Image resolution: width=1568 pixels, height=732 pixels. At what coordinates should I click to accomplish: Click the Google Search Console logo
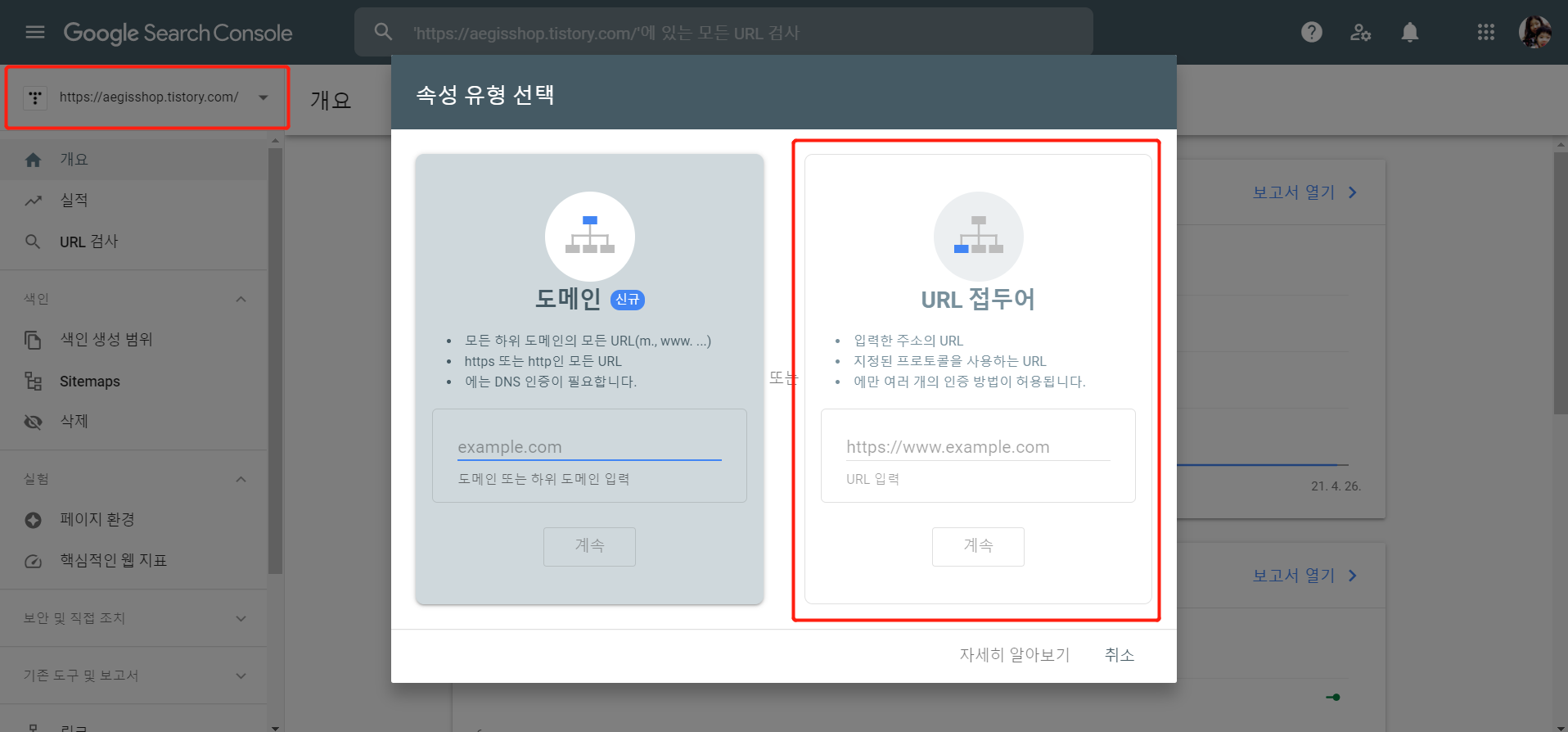click(178, 33)
